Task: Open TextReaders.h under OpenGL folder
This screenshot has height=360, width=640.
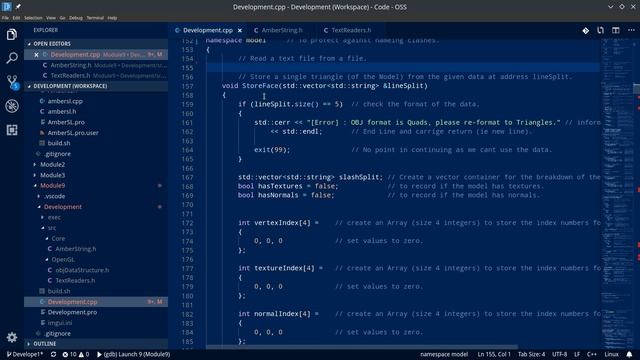Action: 96,281
